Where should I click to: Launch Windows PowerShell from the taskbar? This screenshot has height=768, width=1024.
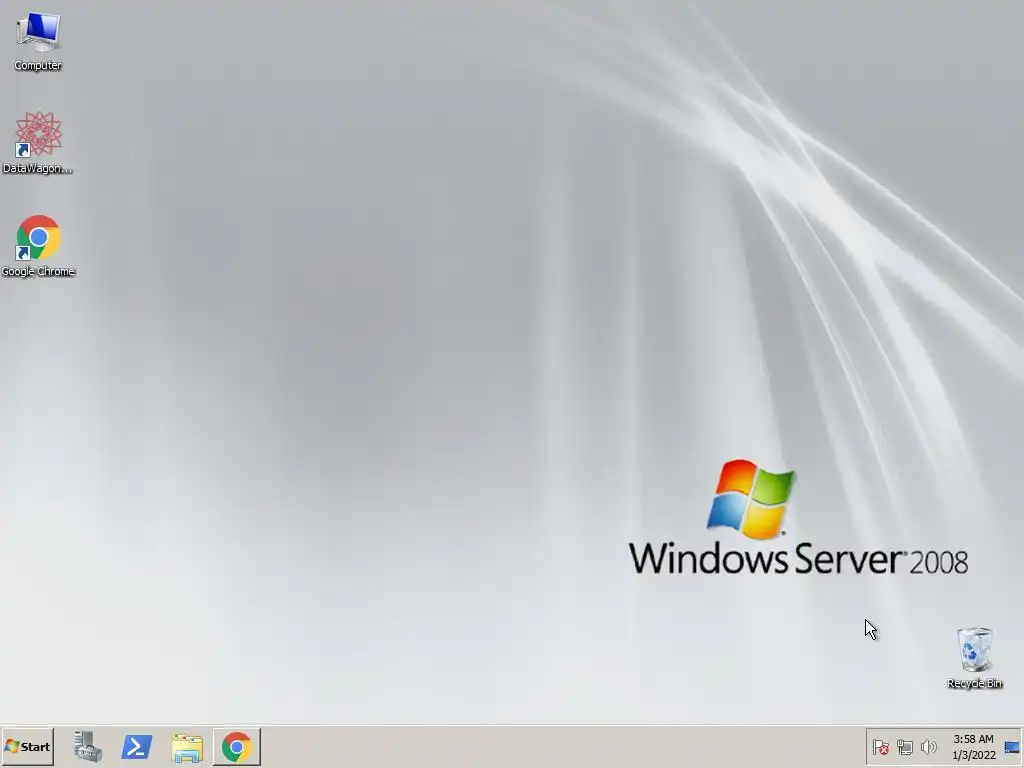137,746
